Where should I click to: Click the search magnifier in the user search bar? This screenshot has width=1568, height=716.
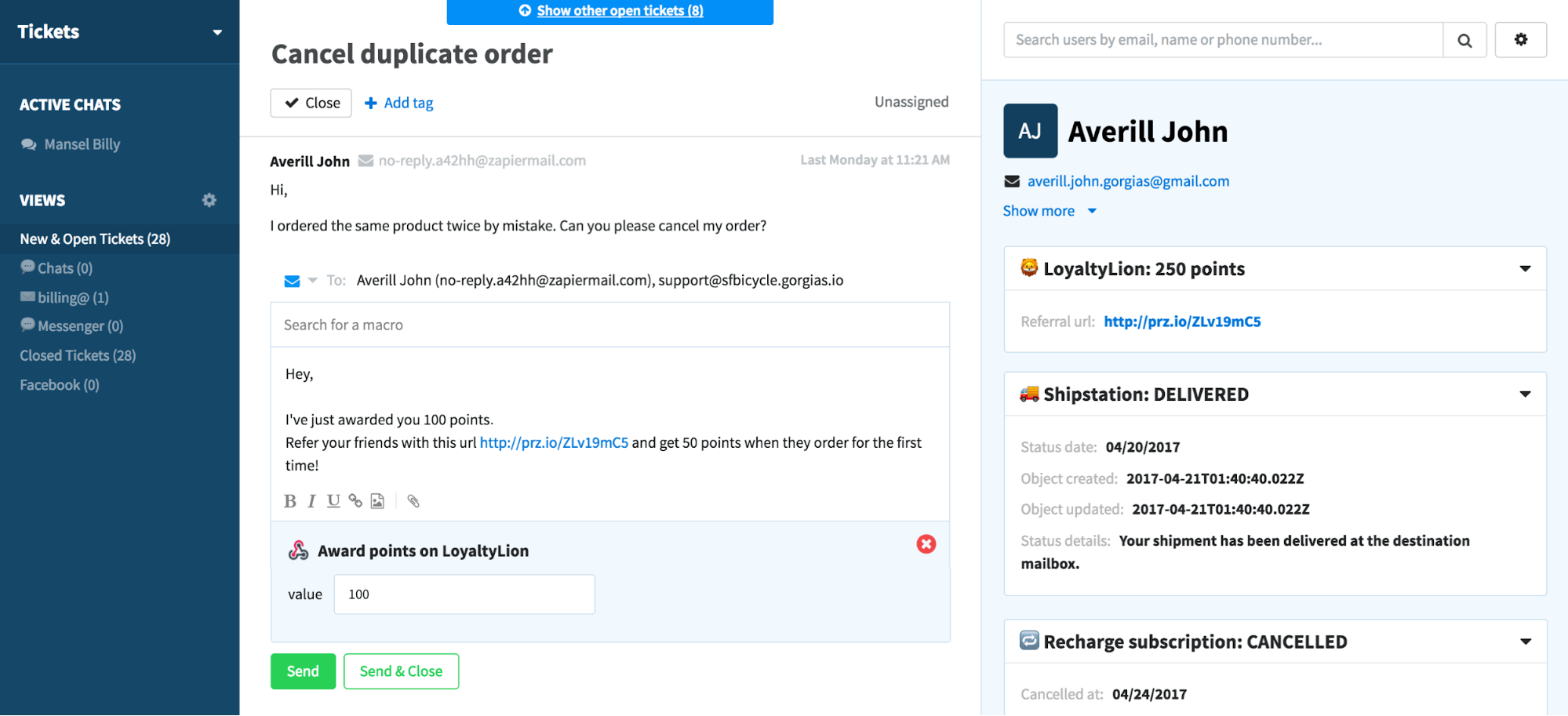(1464, 39)
